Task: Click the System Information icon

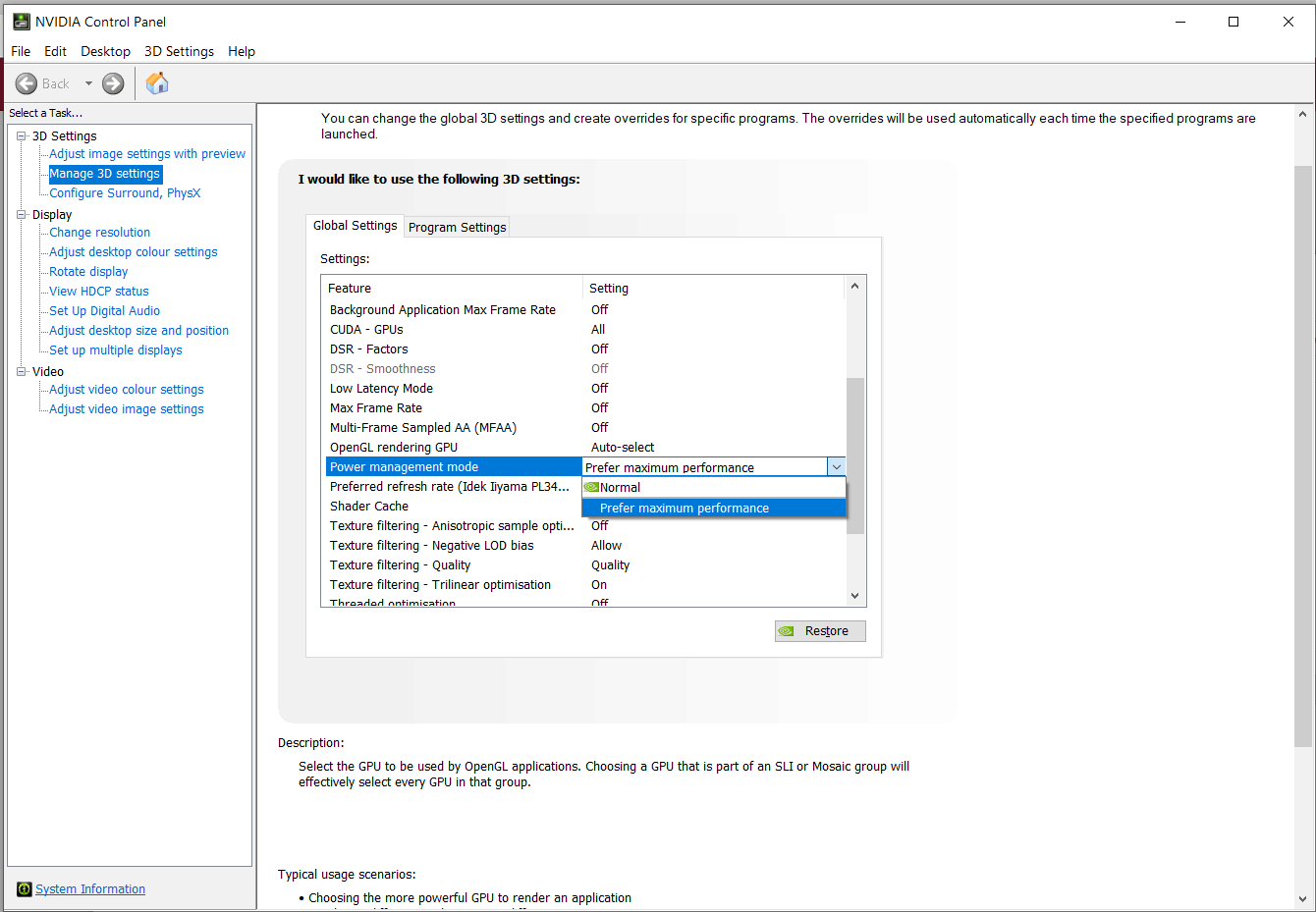Action: (25, 889)
